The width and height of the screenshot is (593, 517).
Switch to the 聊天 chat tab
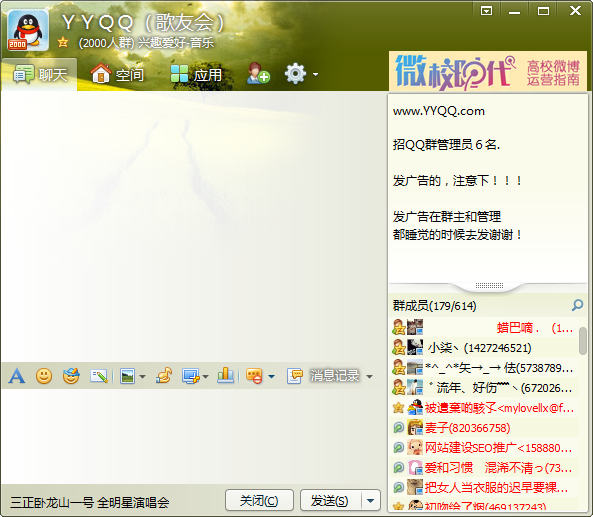click(x=39, y=74)
